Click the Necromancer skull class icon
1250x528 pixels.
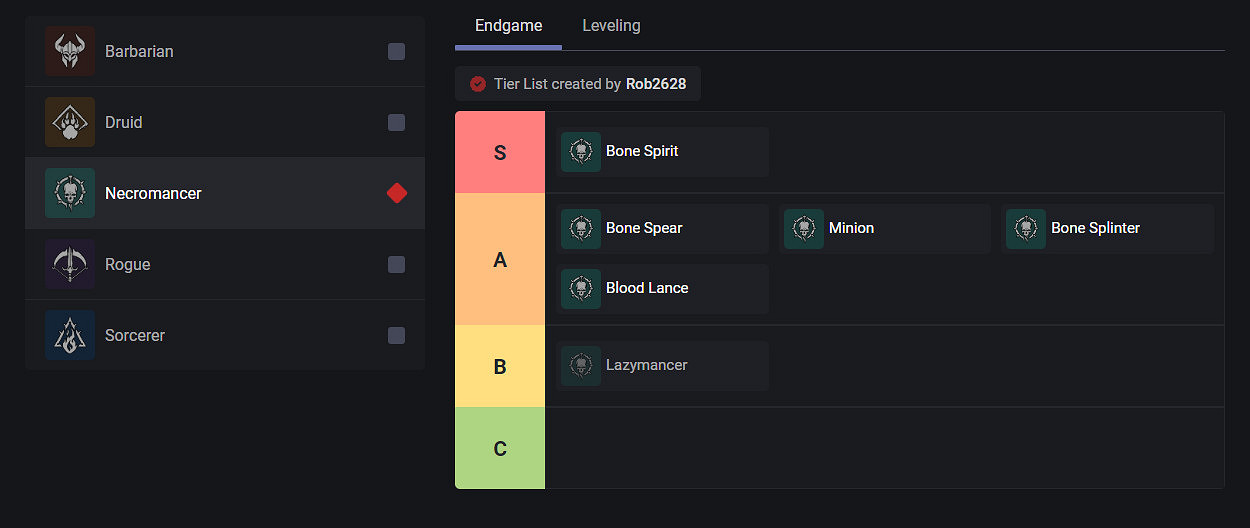click(x=70, y=193)
